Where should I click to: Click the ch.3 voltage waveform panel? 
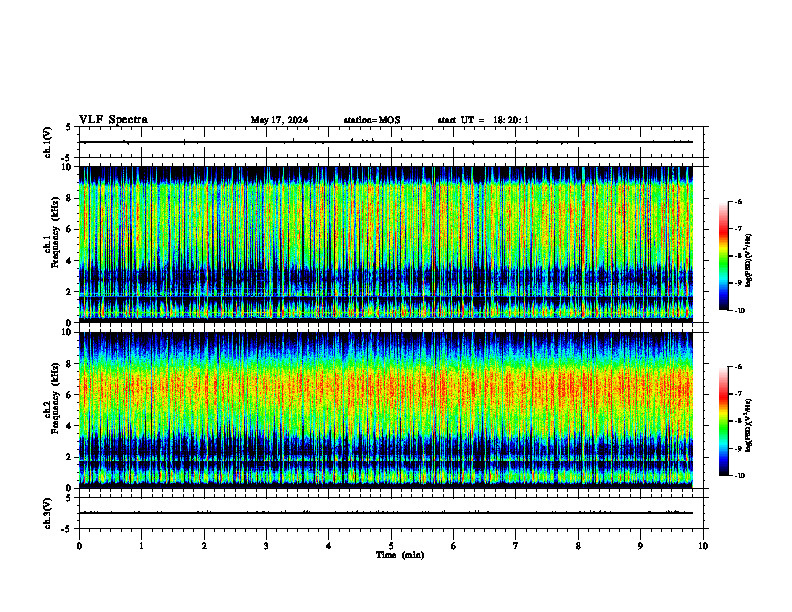point(391,513)
